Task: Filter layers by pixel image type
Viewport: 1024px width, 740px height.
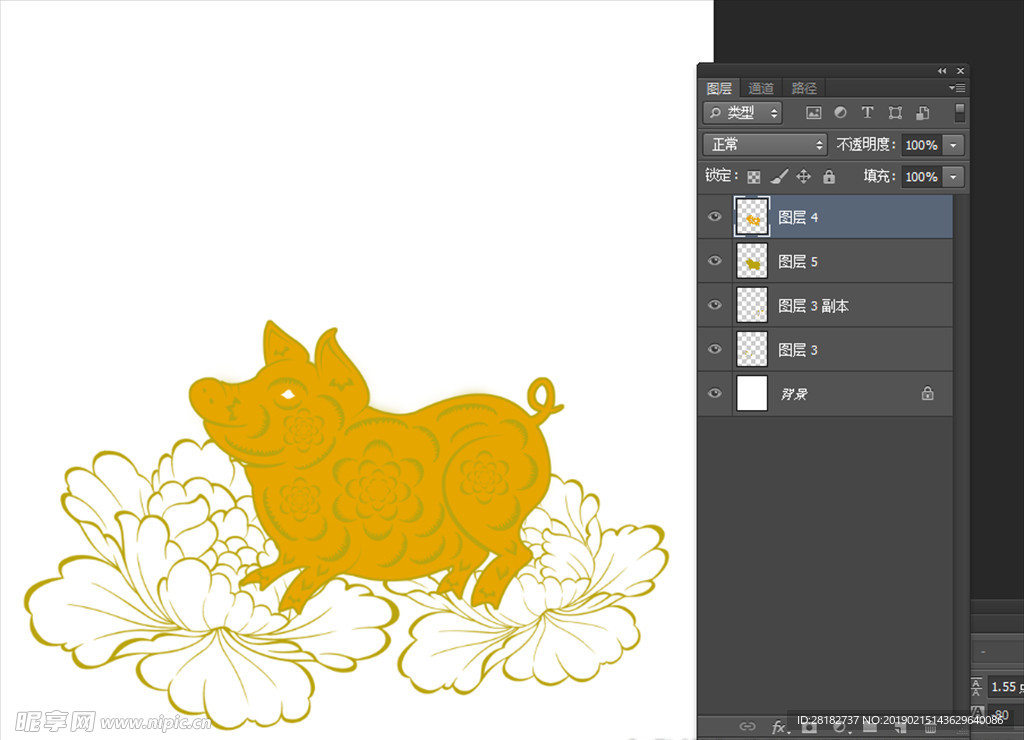Action: pyautogui.click(x=813, y=113)
